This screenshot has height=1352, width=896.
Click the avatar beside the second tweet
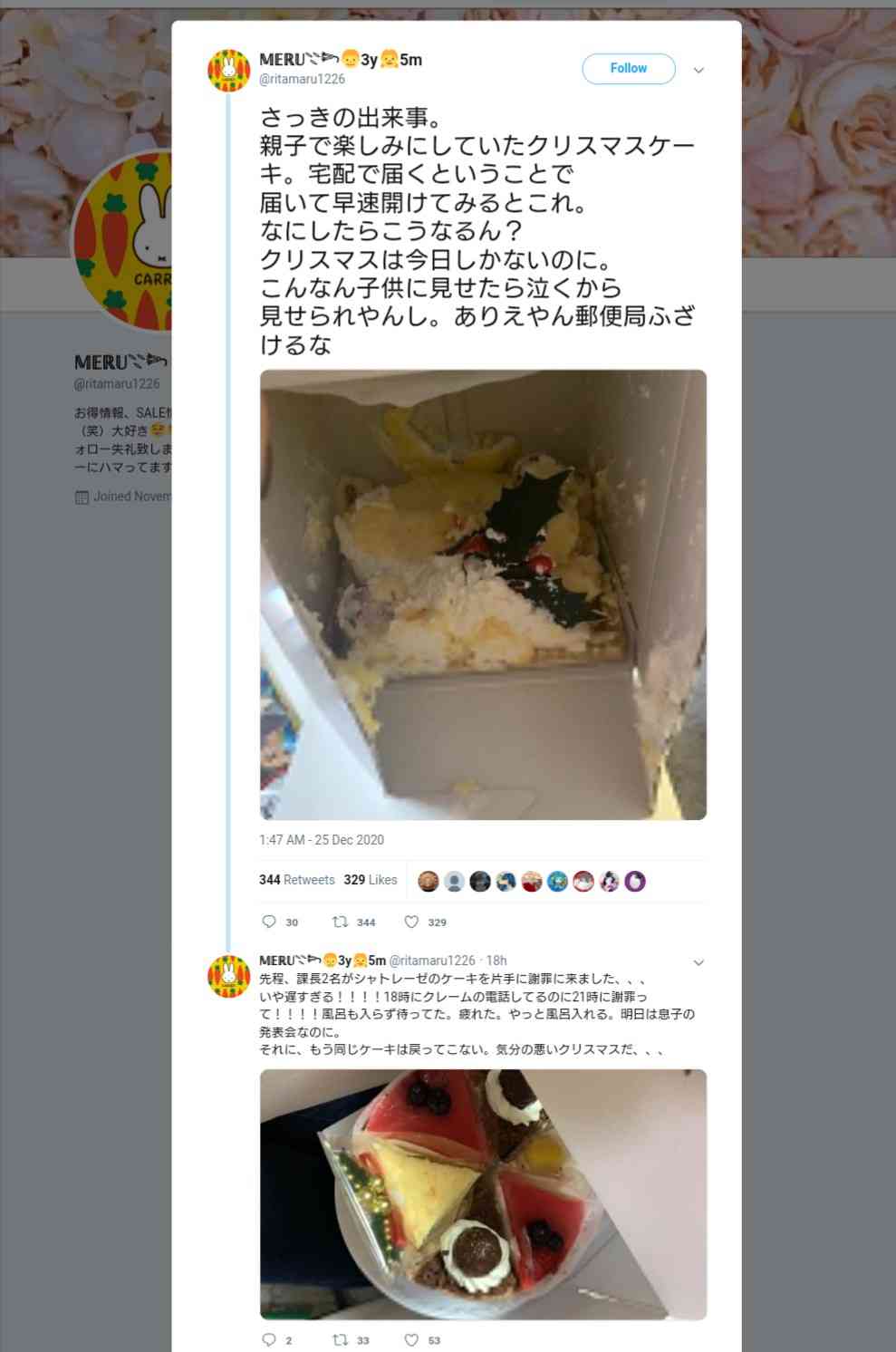tap(229, 976)
